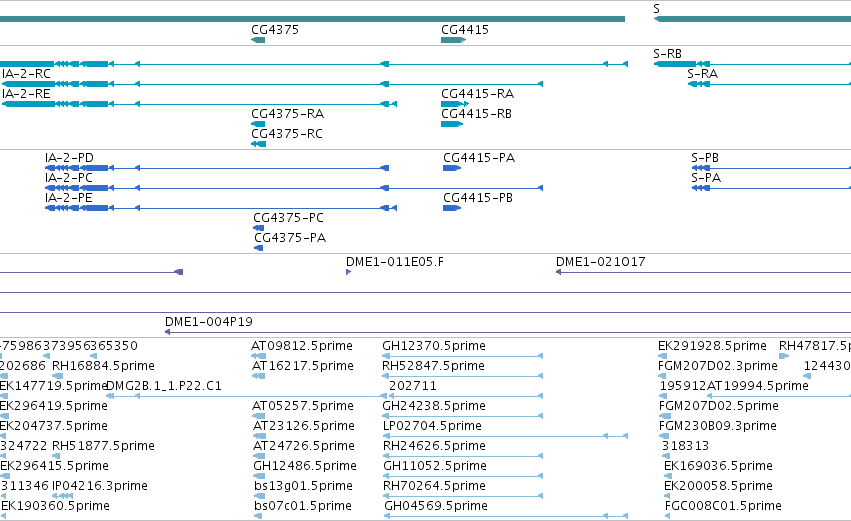Select the S-PB protein label
851x521 pixels.
tap(704, 158)
